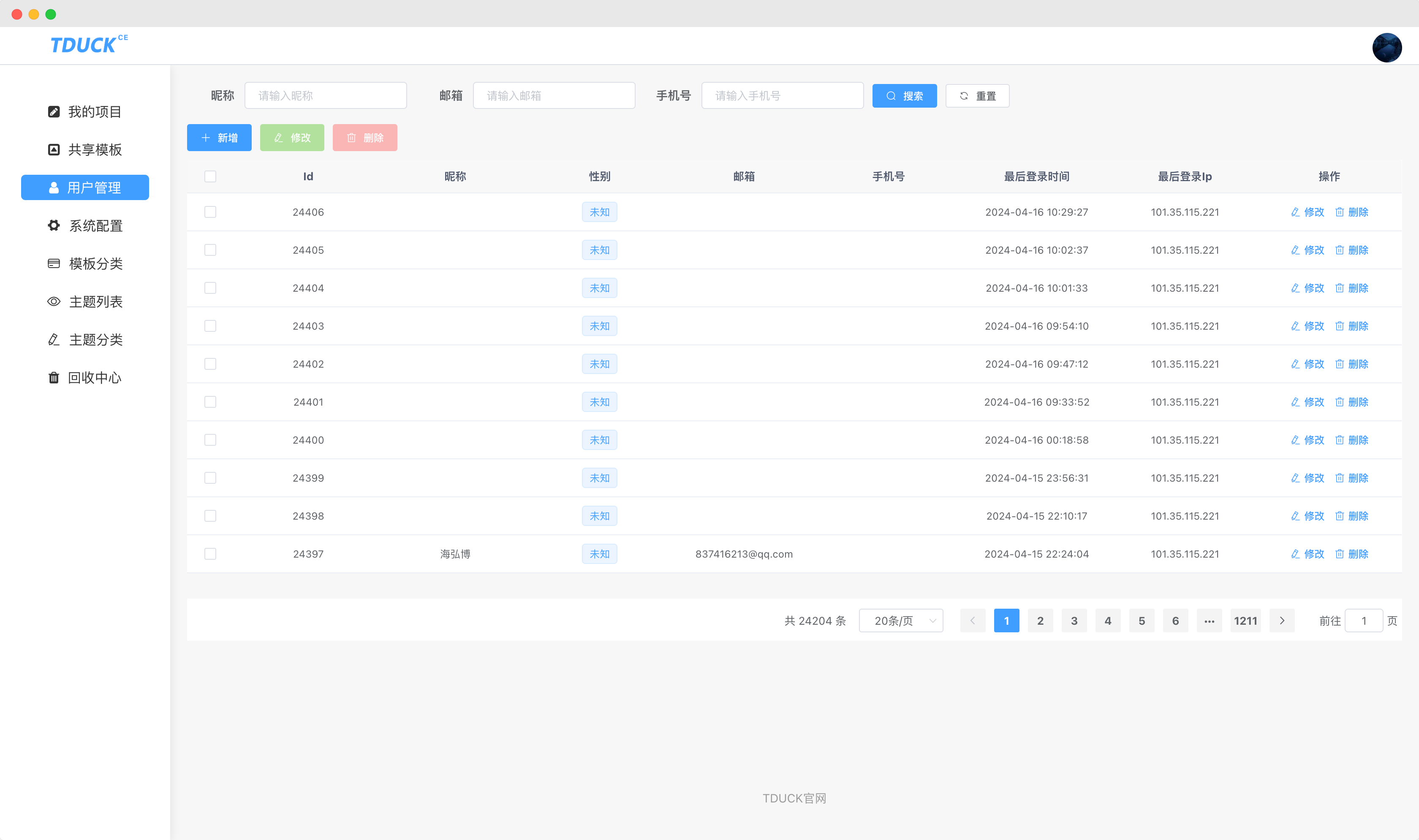Click the person icon beside 用户管理
The image size is (1419, 840).
tap(54, 187)
